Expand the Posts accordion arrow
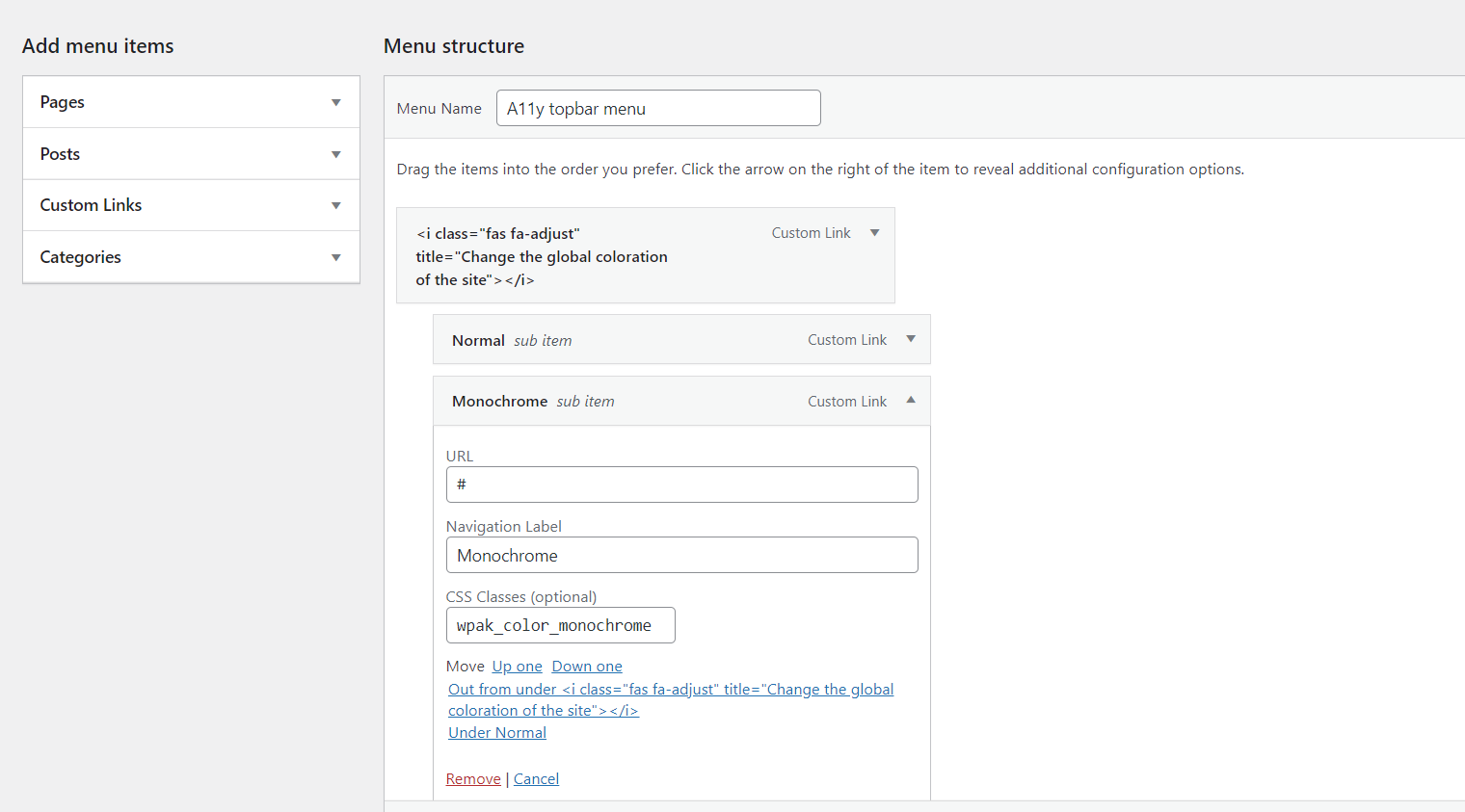The height and width of the screenshot is (812, 1465). click(x=335, y=154)
